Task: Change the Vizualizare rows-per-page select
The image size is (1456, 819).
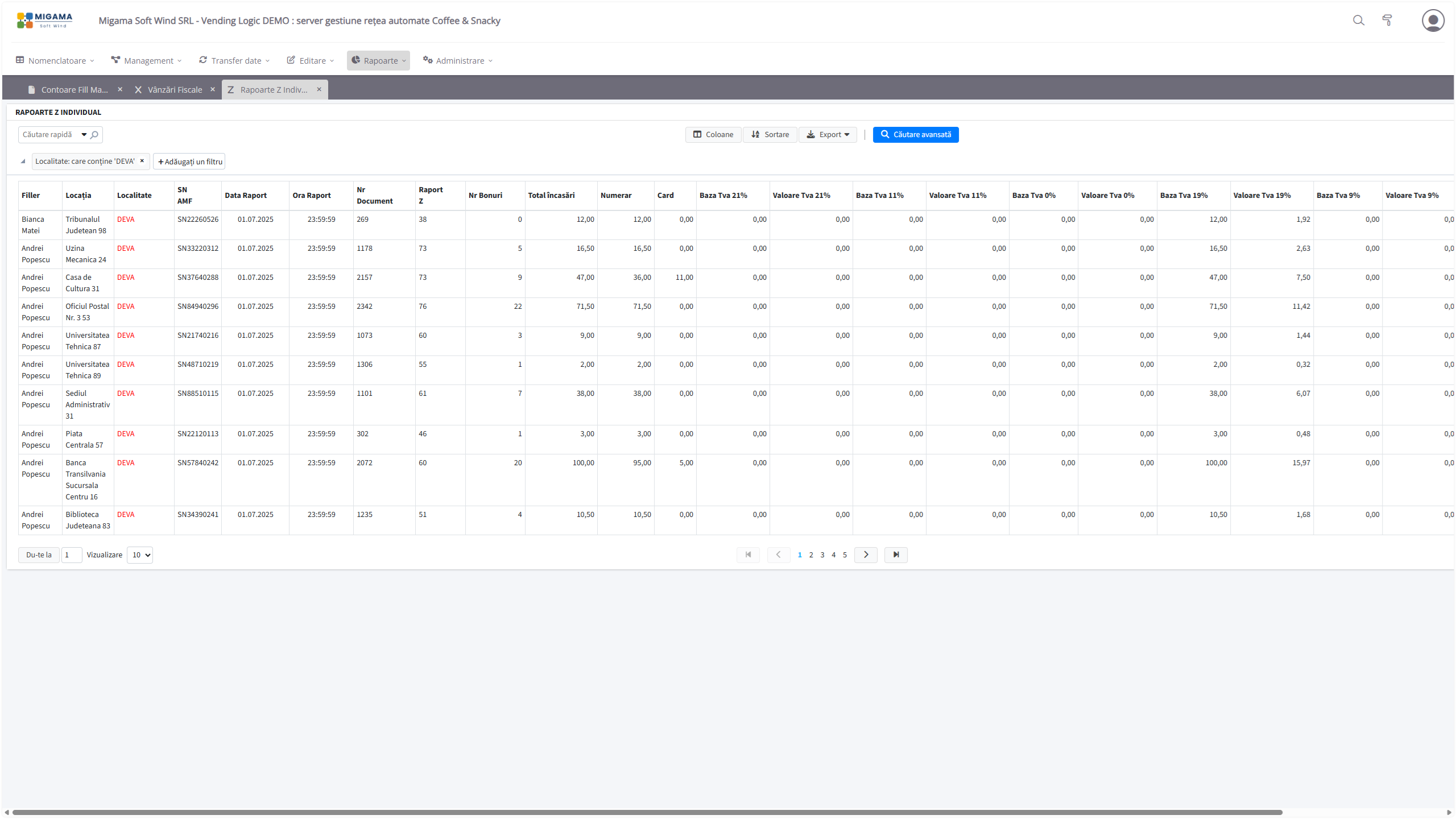Action: pos(140,555)
